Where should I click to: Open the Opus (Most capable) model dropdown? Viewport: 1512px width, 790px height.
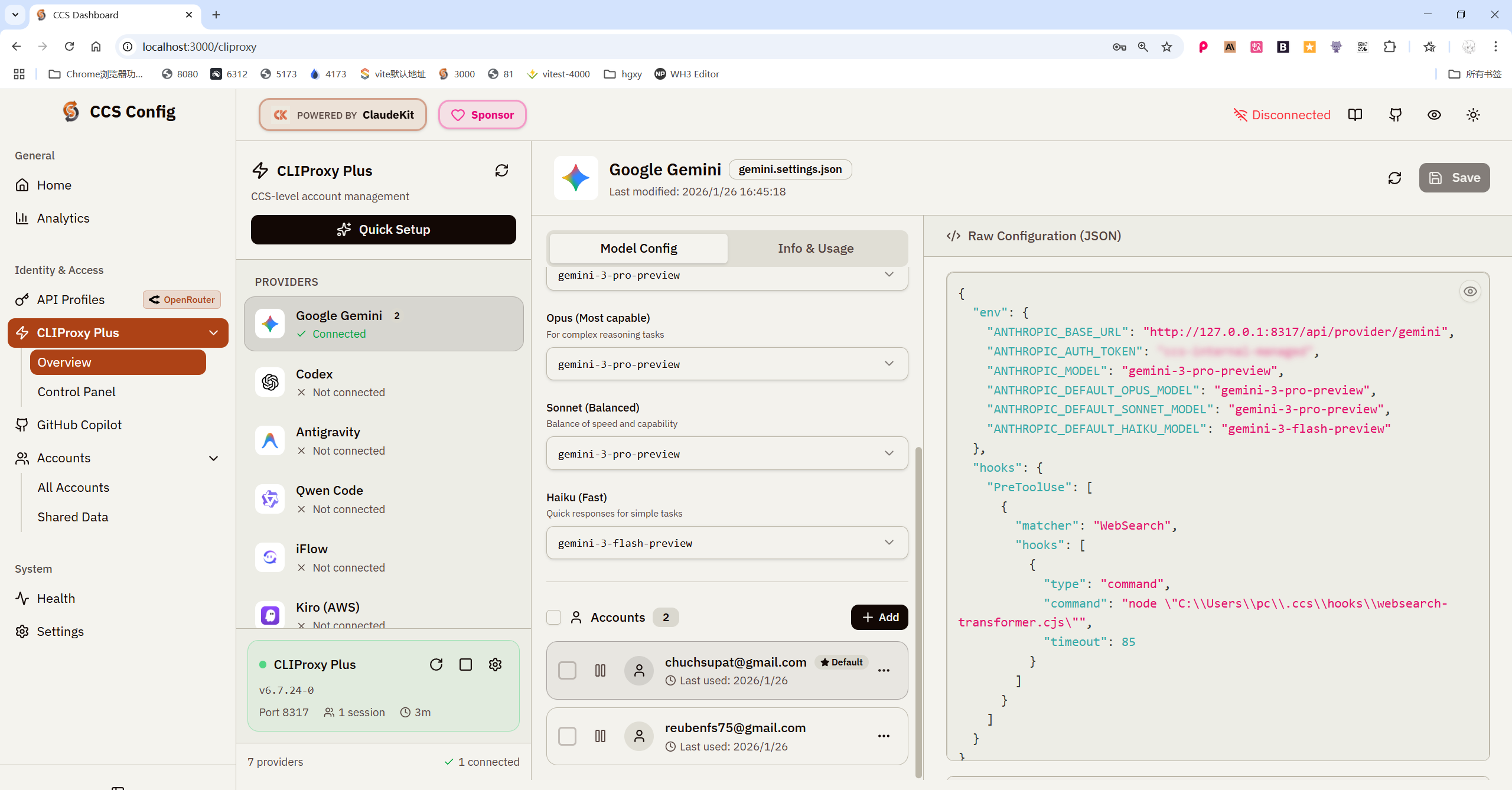tap(726, 364)
